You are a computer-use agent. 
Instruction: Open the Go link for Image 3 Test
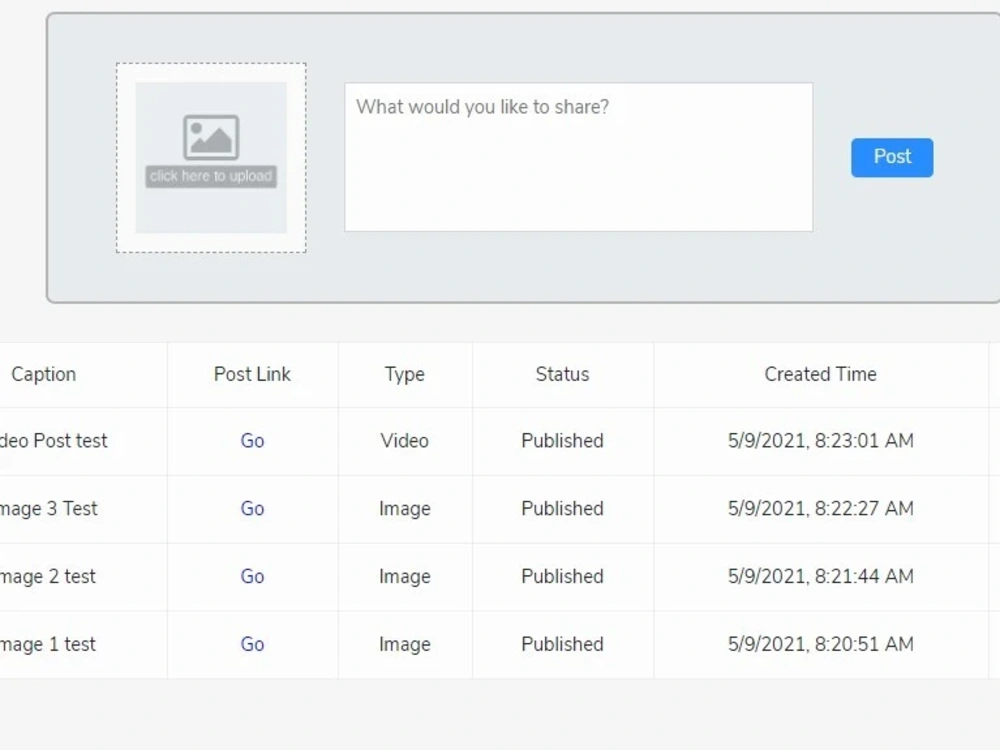(x=253, y=508)
